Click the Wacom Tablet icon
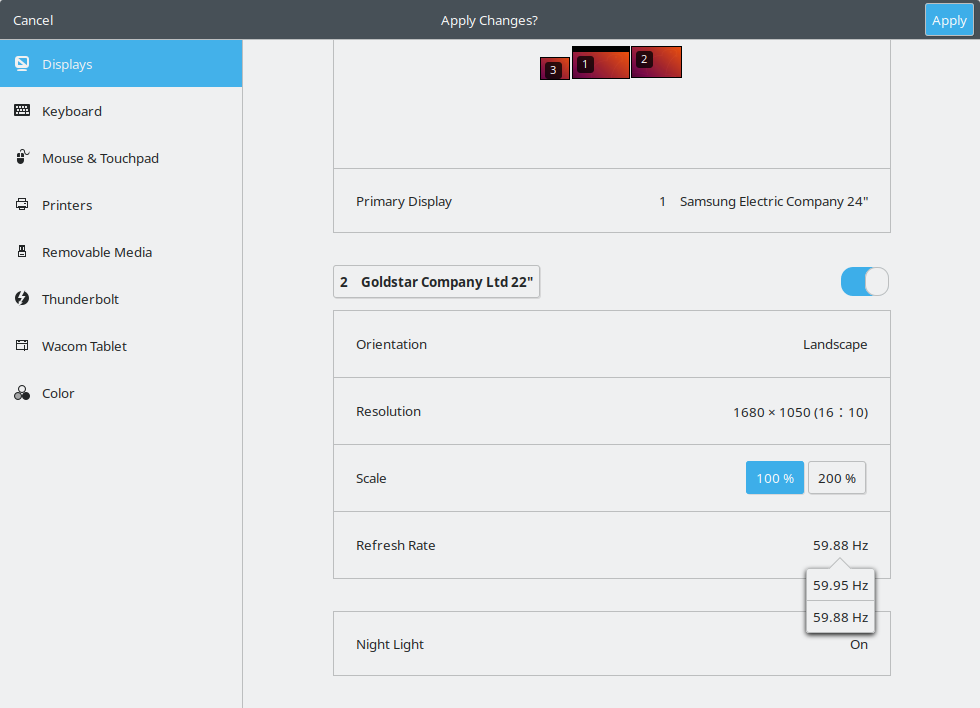 (x=22, y=345)
